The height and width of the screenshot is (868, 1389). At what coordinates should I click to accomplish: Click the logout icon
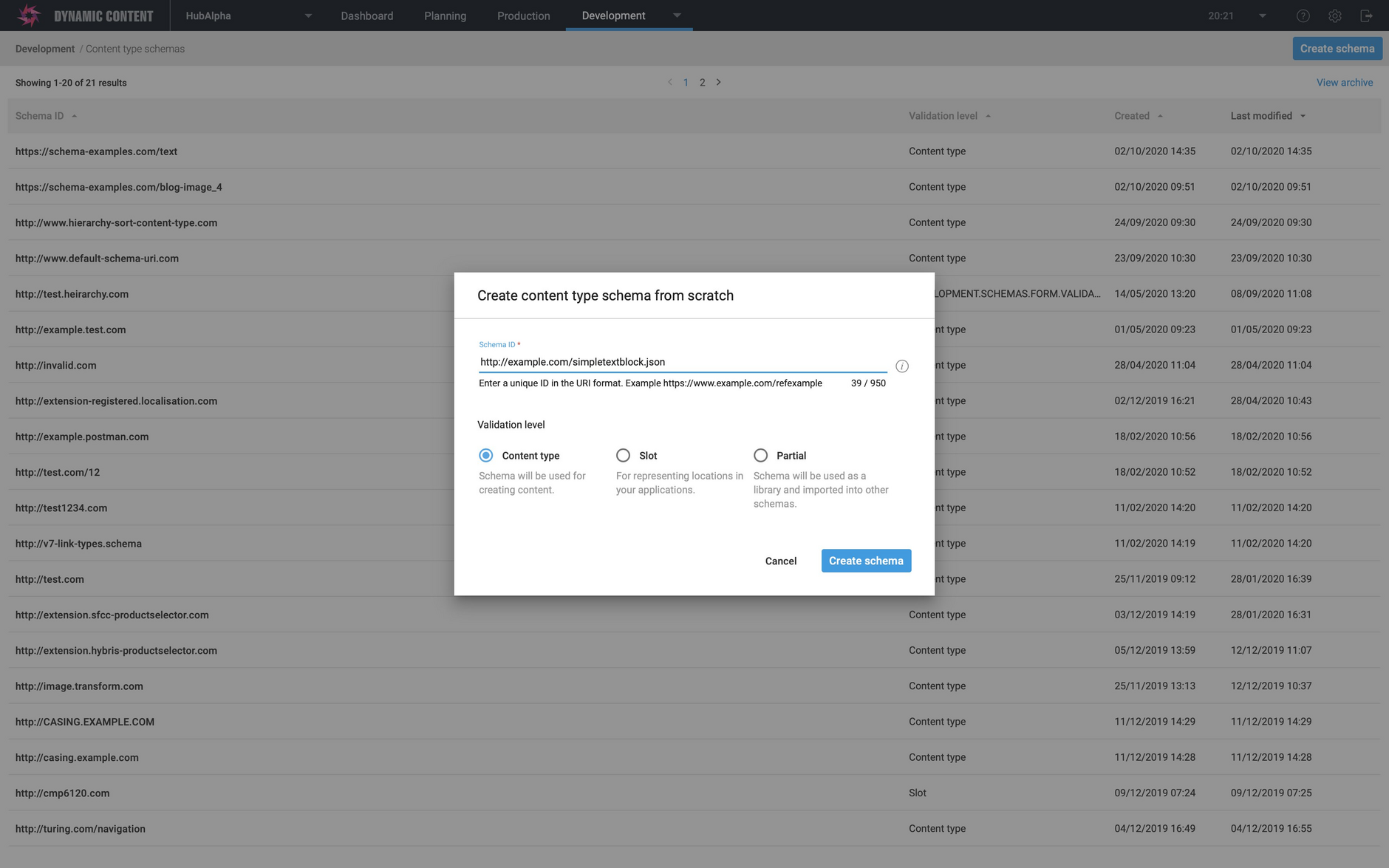[1367, 15]
